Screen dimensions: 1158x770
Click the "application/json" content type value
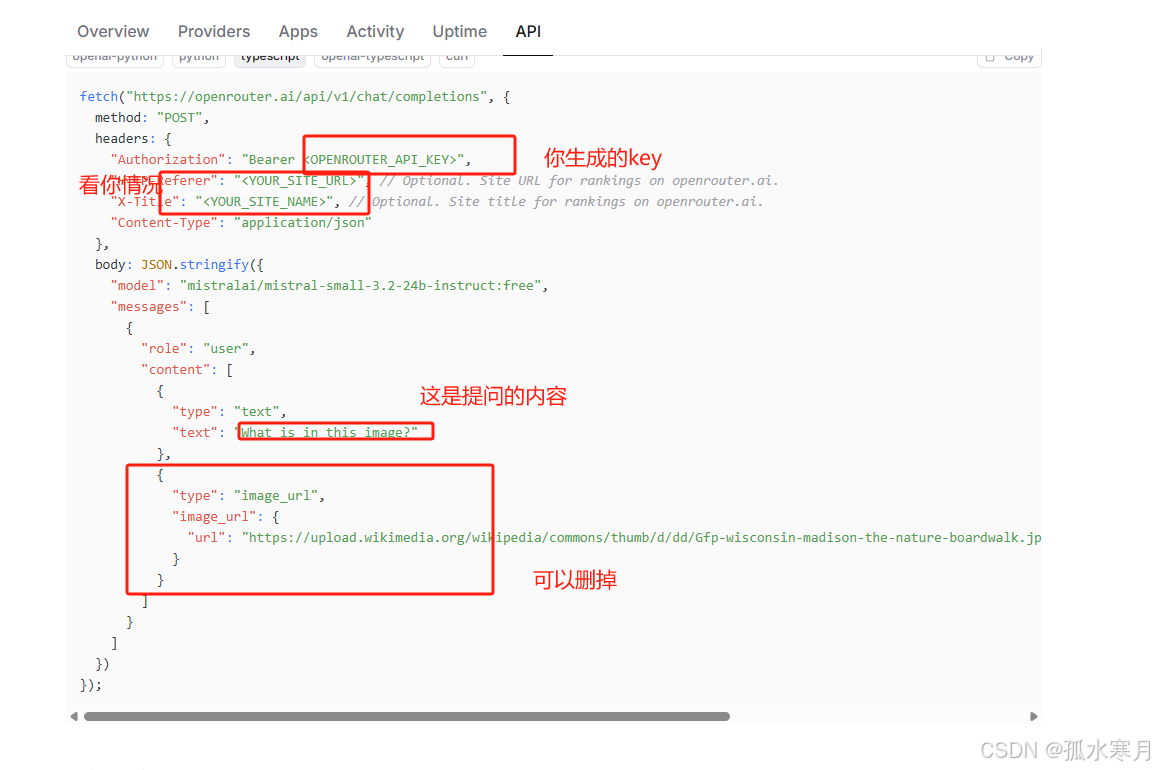(x=303, y=223)
